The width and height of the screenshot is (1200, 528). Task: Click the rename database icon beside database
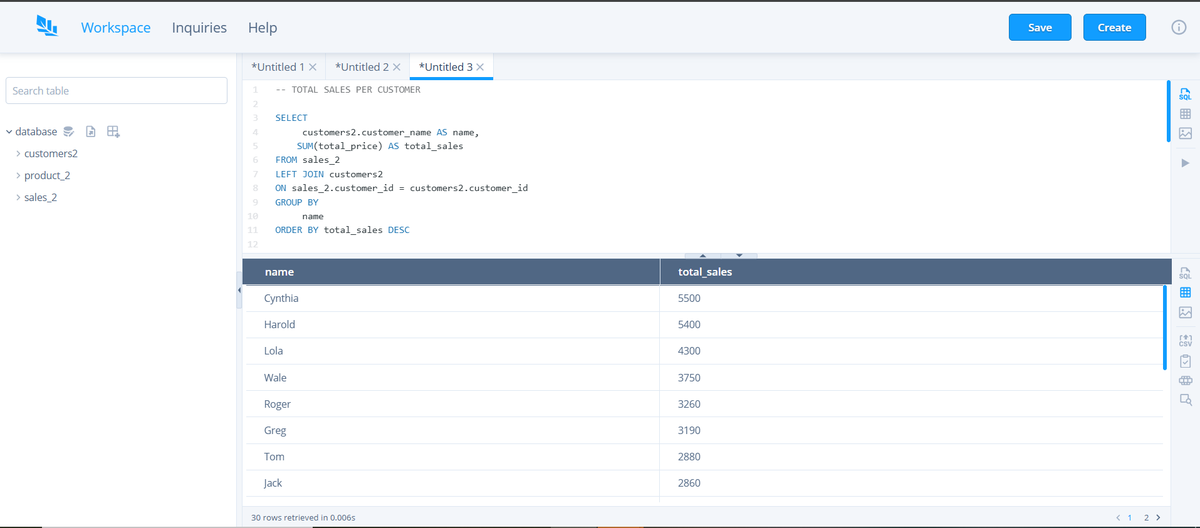(70, 132)
